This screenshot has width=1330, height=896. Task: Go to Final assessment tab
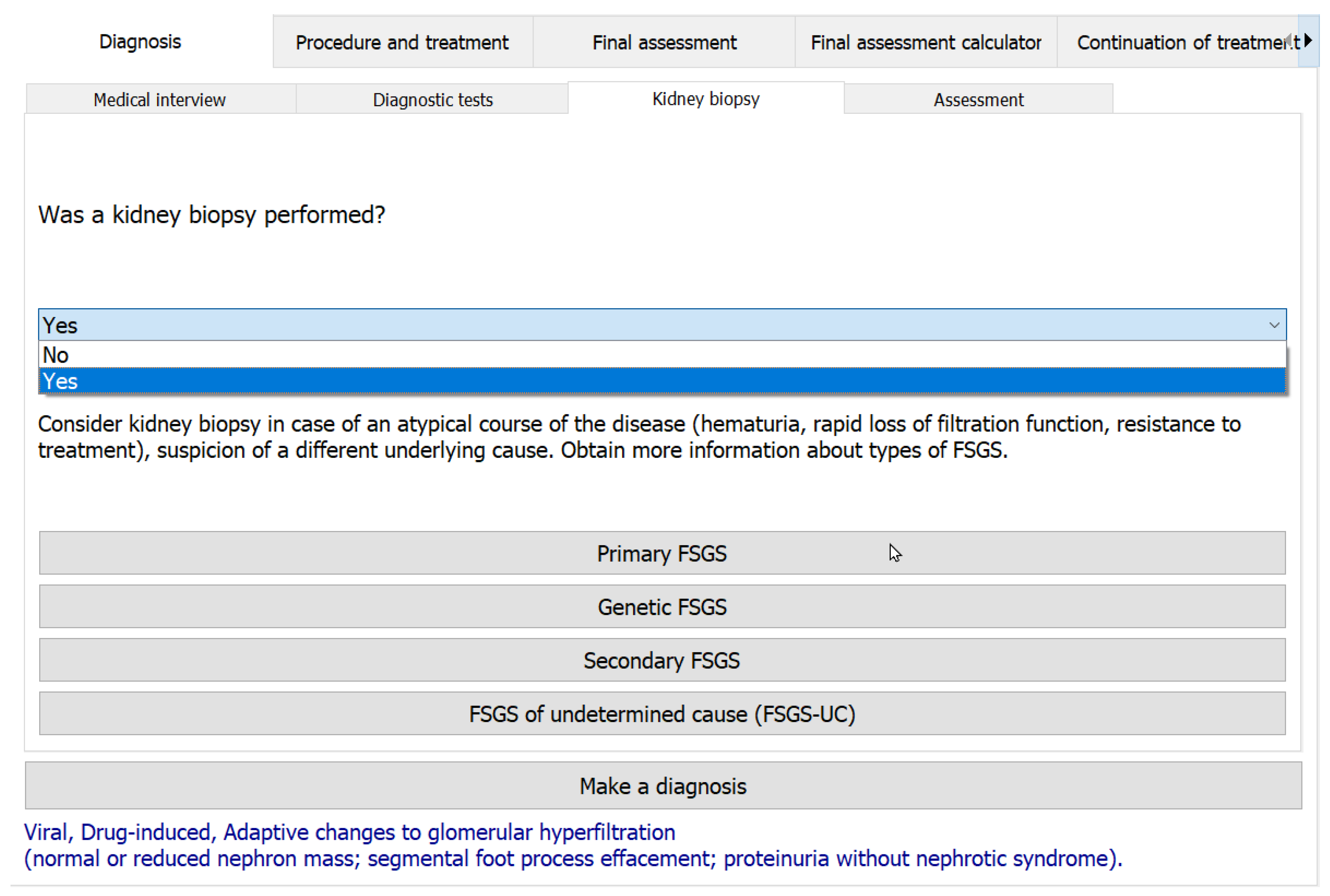664,42
